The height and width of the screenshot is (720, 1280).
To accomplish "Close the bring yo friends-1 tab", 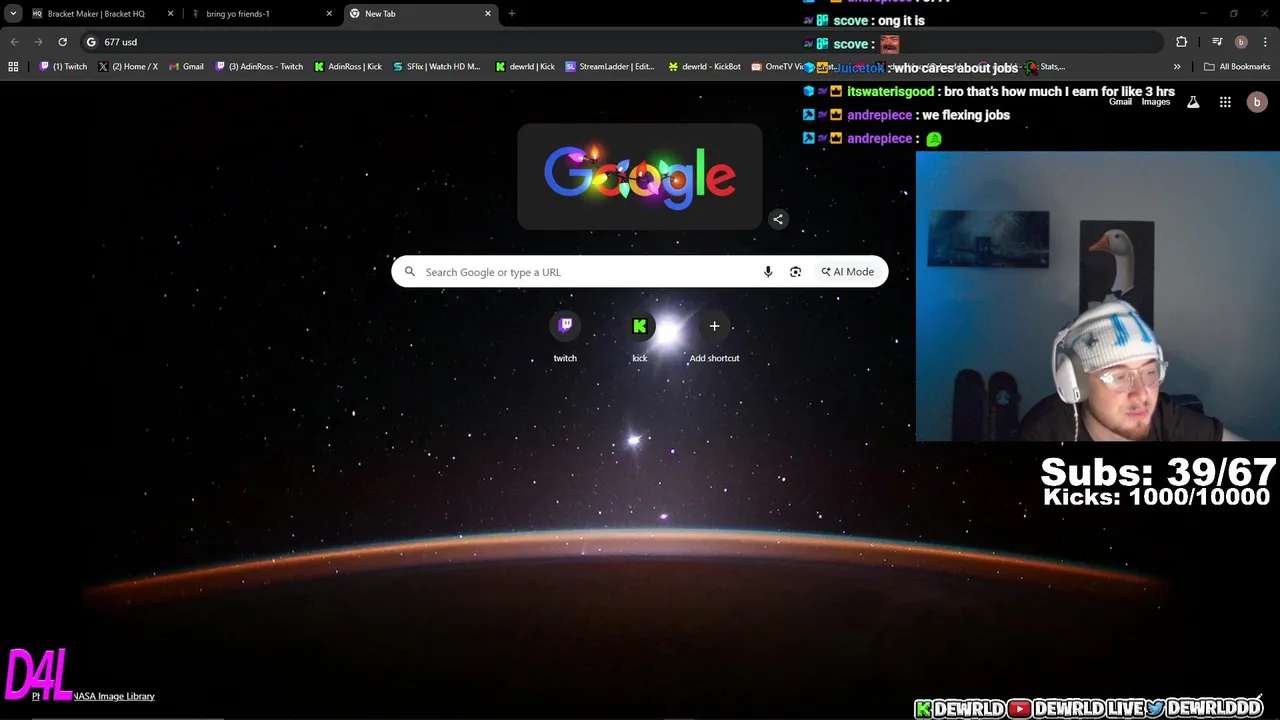I will pos(329,14).
